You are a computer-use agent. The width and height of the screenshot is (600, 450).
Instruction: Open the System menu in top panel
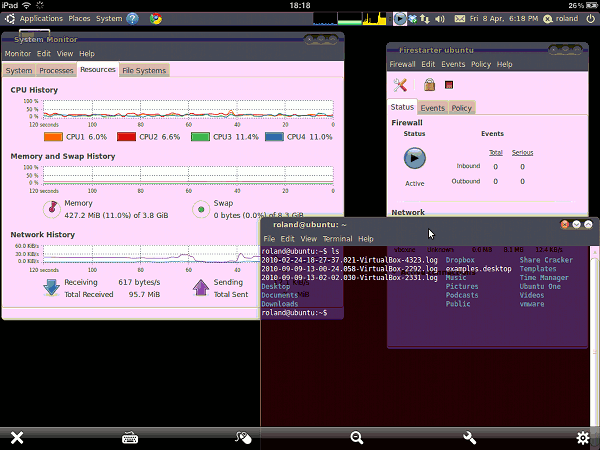pyautogui.click(x=109, y=18)
